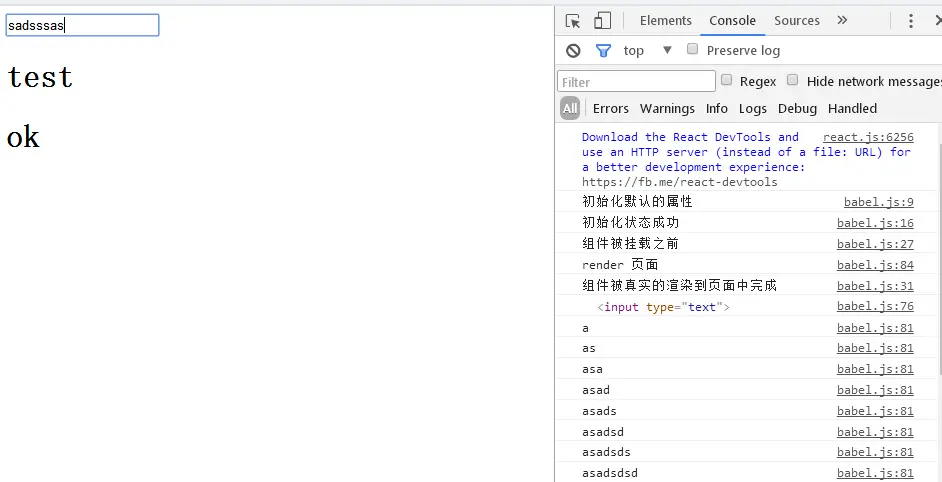Toggle the console filter funnel icon
The height and width of the screenshot is (482, 942).
pos(603,50)
